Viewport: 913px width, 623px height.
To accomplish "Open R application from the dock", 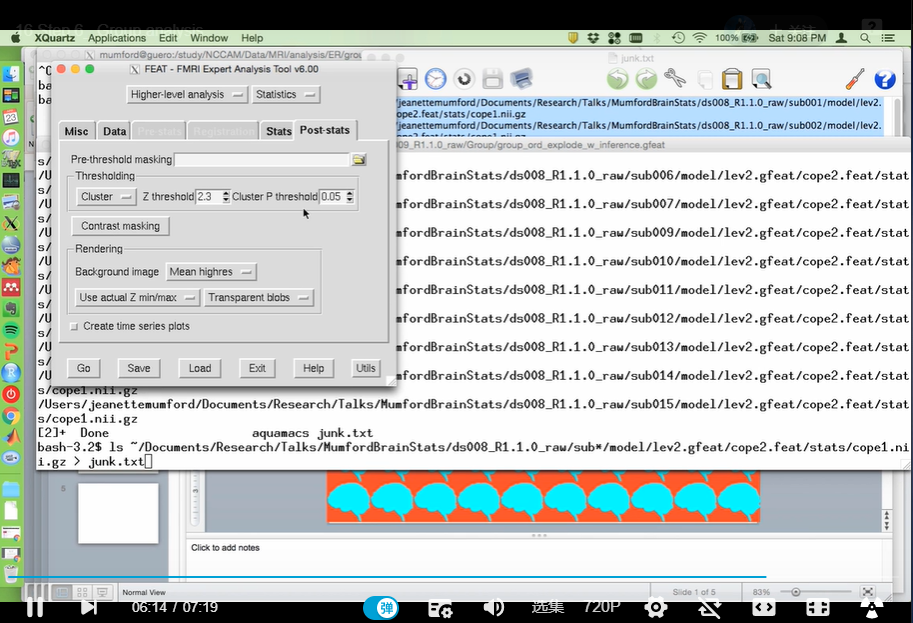I will (11, 373).
